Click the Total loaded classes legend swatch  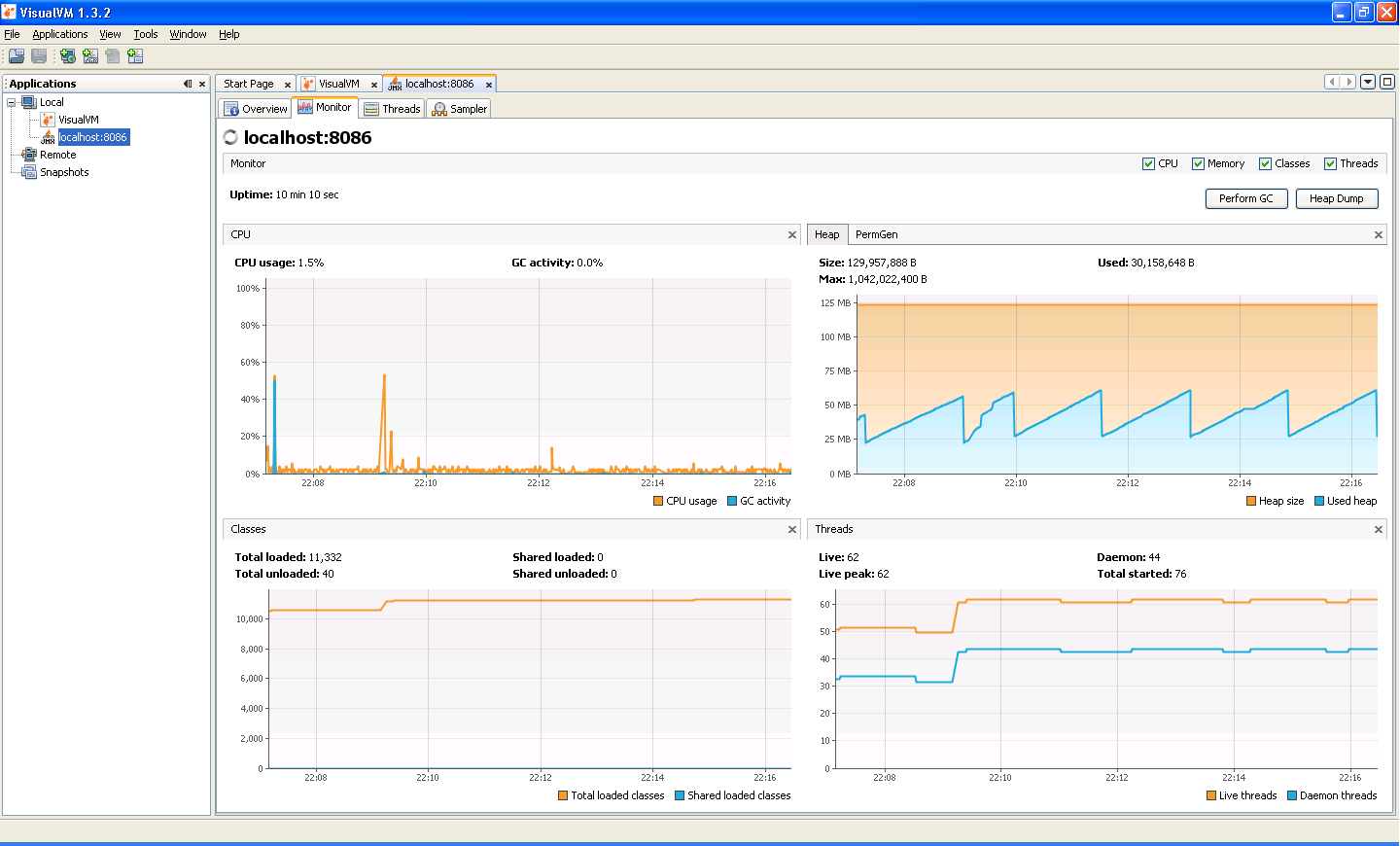(563, 795)
